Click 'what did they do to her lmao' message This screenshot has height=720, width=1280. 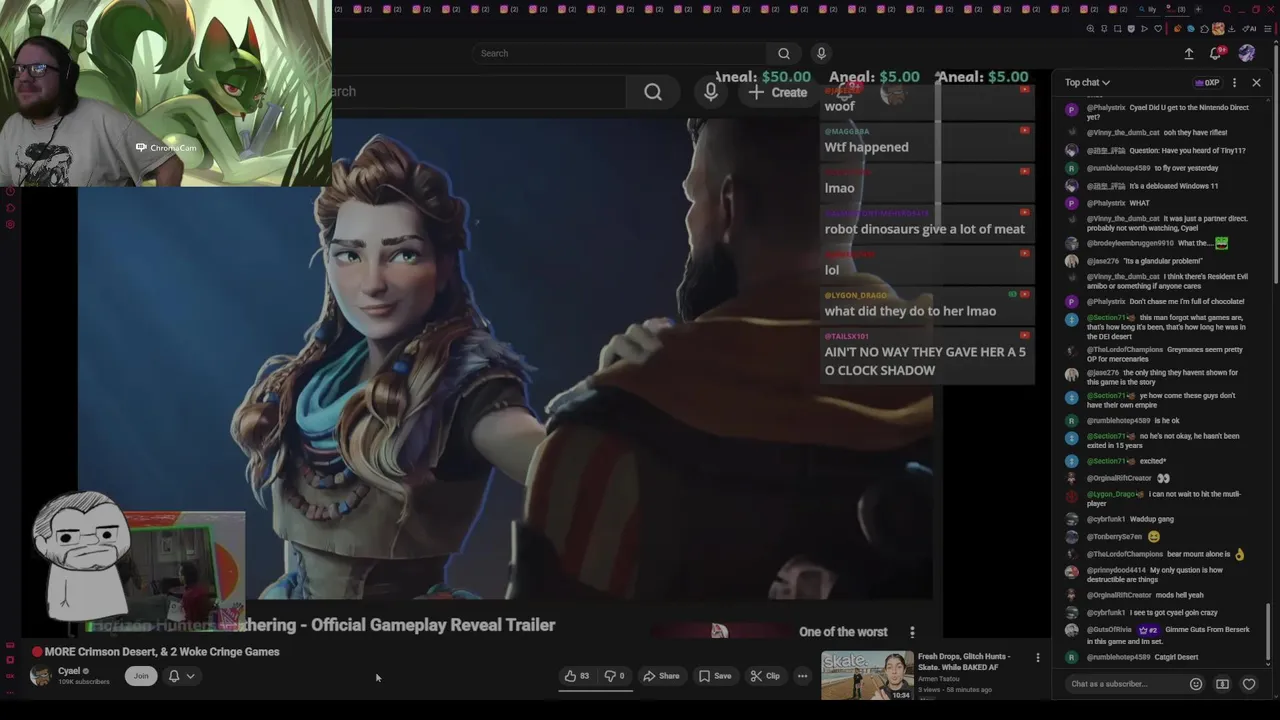[x=910, y=311]
